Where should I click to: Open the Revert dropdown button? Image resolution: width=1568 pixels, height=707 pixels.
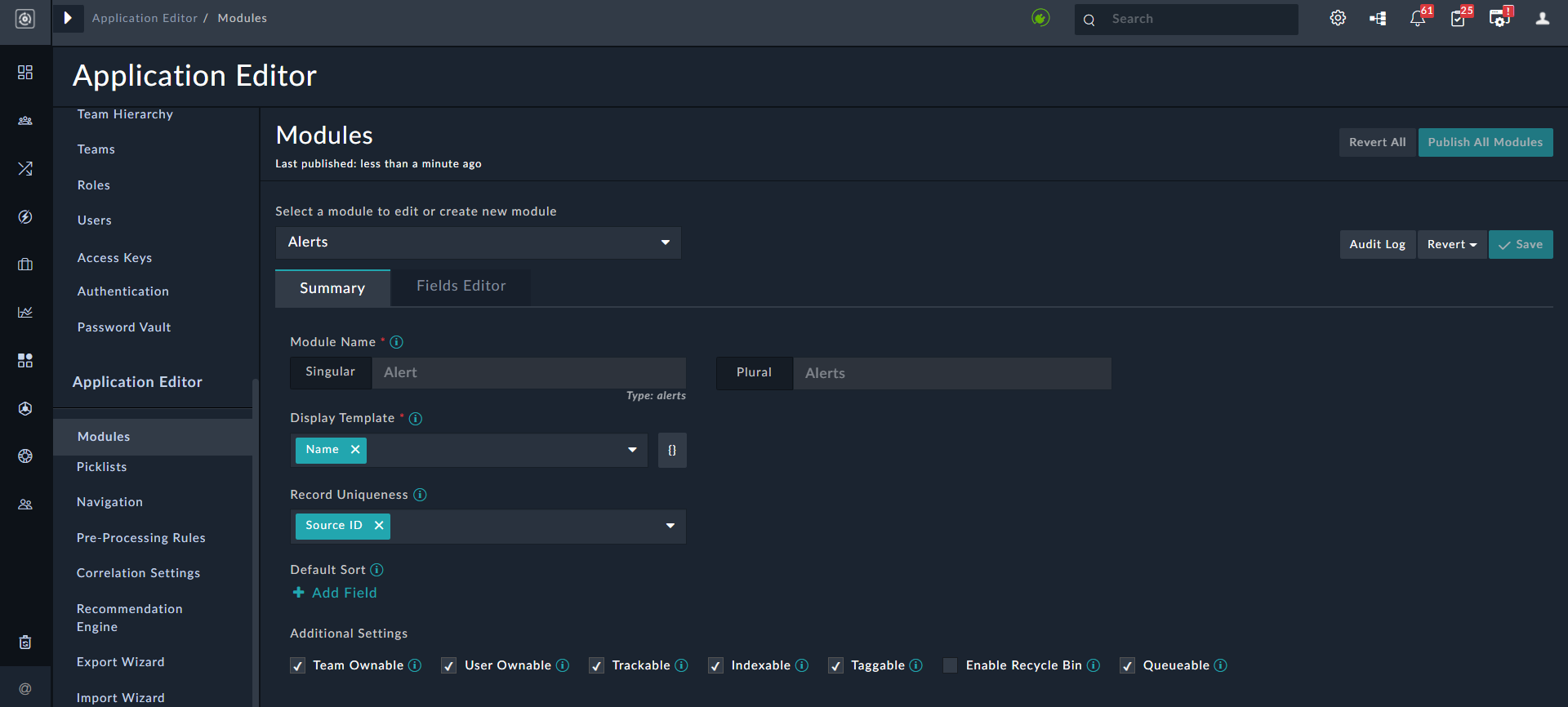(x=1452, y=245)
